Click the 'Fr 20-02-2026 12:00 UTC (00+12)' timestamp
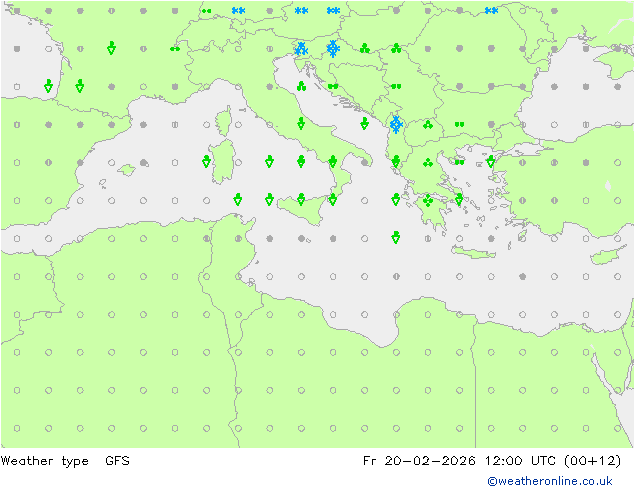 click(x=492, y=461)
